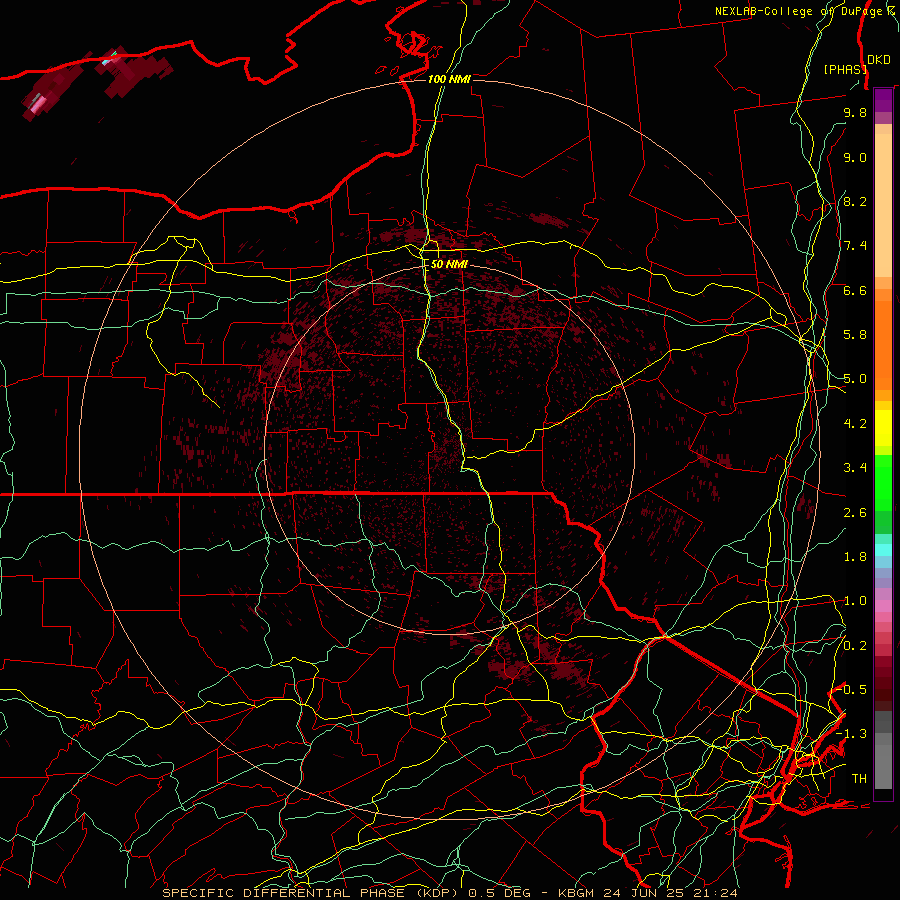Pick the yellow band near 4.2

pyautogui.click(x=883, y=428)
